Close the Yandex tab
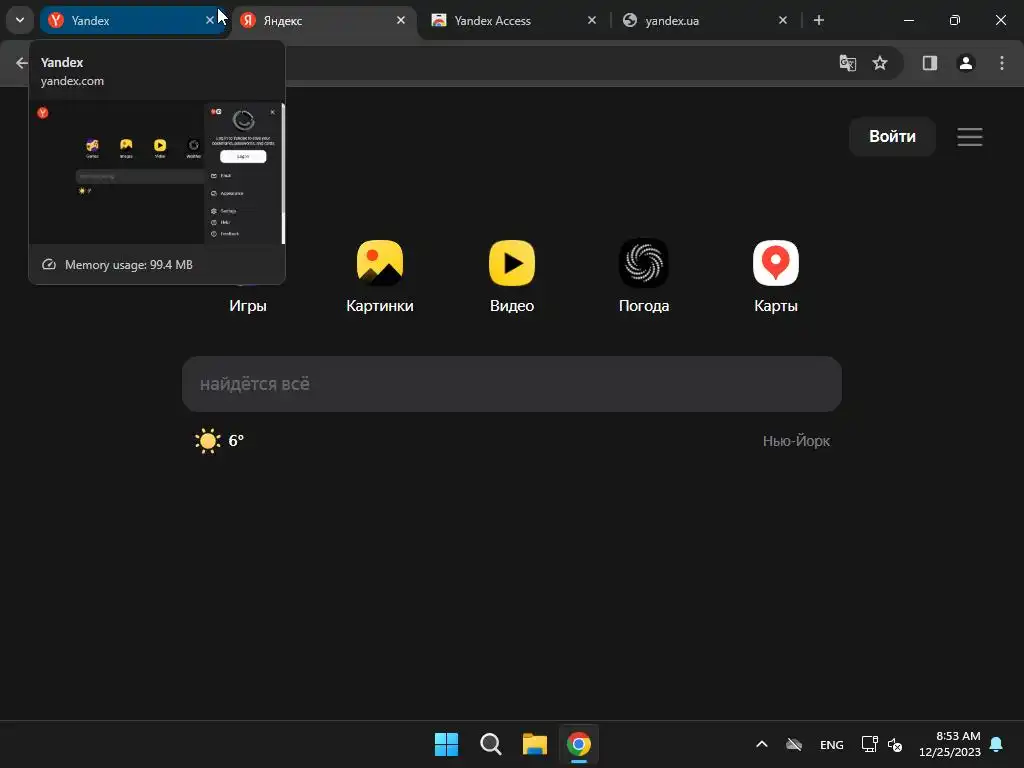1024x768 pixels. point(210,20)
